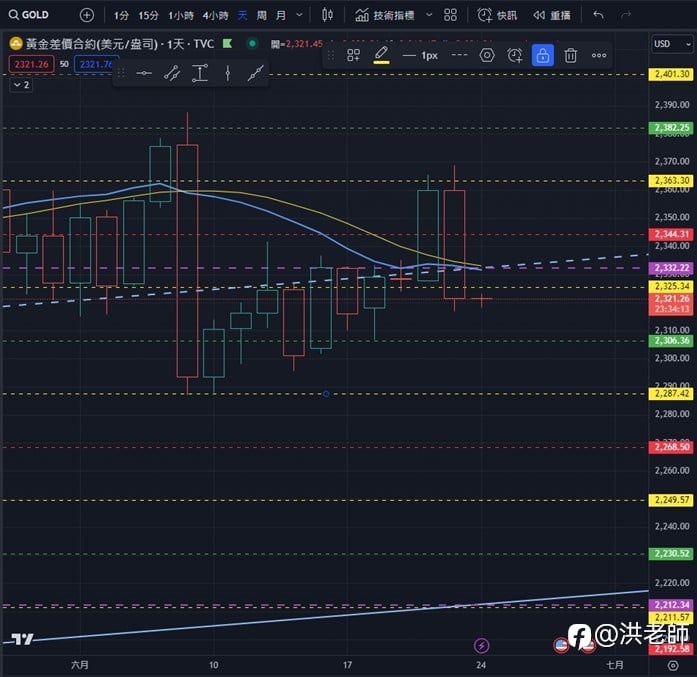Screen dimensions: 697x677
Task: Open the 技術指標 indicators menu
Action: click(385, 15)
